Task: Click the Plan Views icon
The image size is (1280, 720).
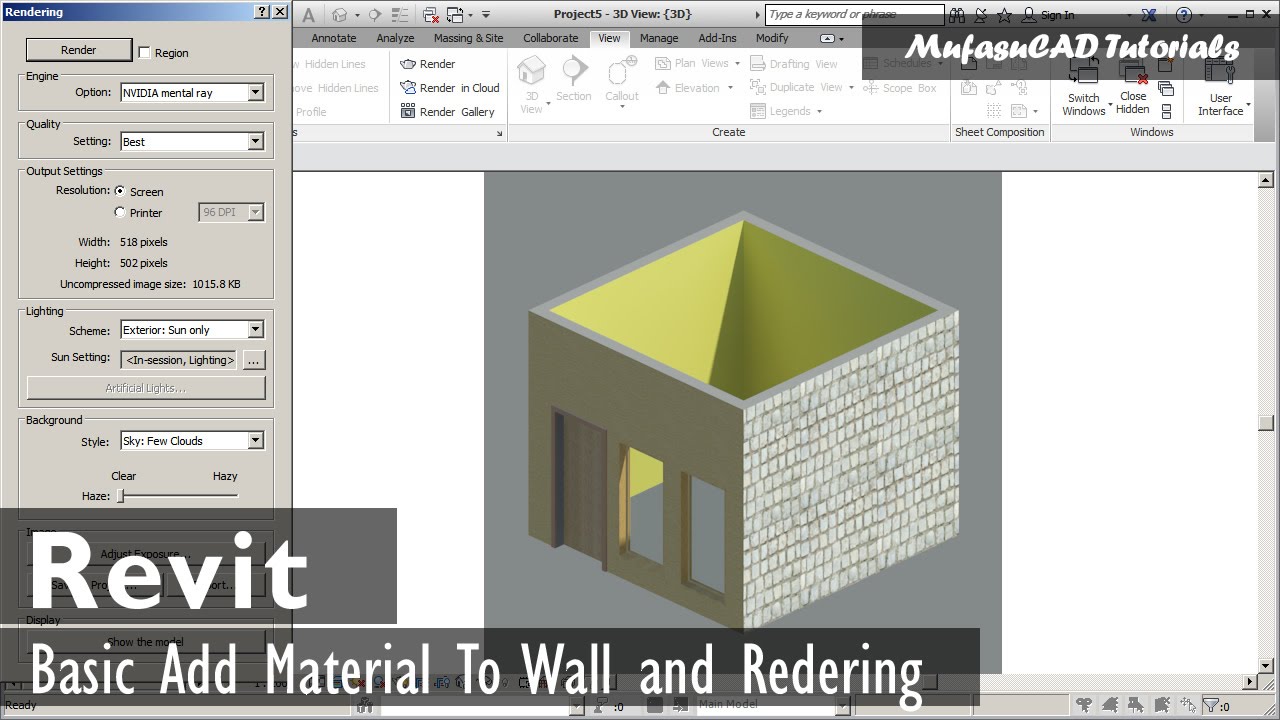Action: [x=662, y=63]
